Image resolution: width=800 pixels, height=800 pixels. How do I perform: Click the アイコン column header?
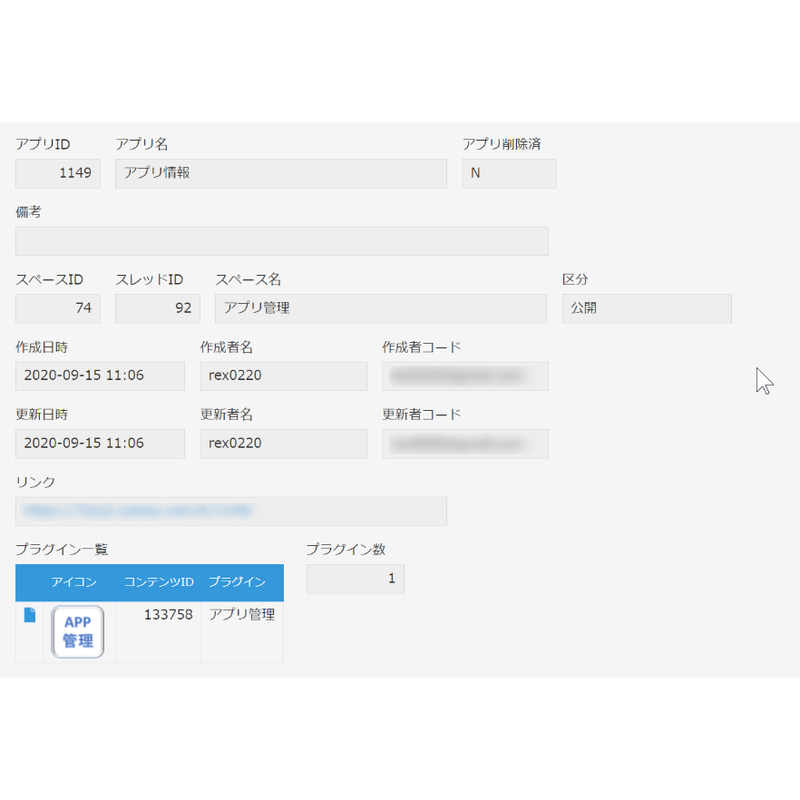click(73, 582)
